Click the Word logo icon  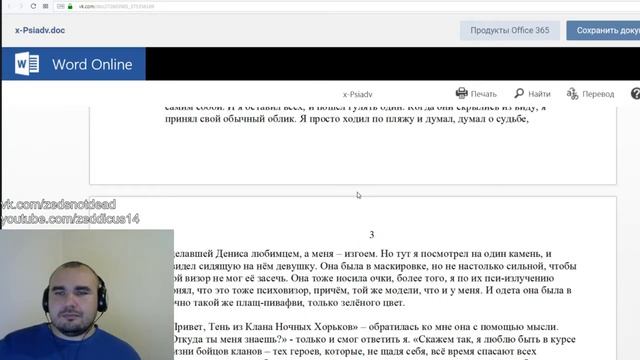[27, 64]
